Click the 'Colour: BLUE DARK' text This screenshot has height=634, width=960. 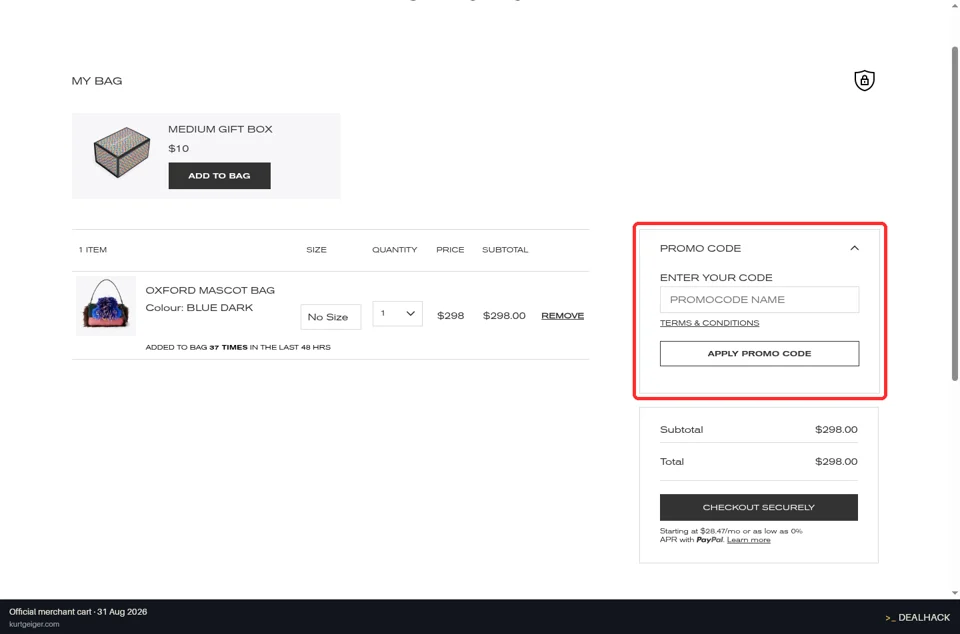coord(199,307)
